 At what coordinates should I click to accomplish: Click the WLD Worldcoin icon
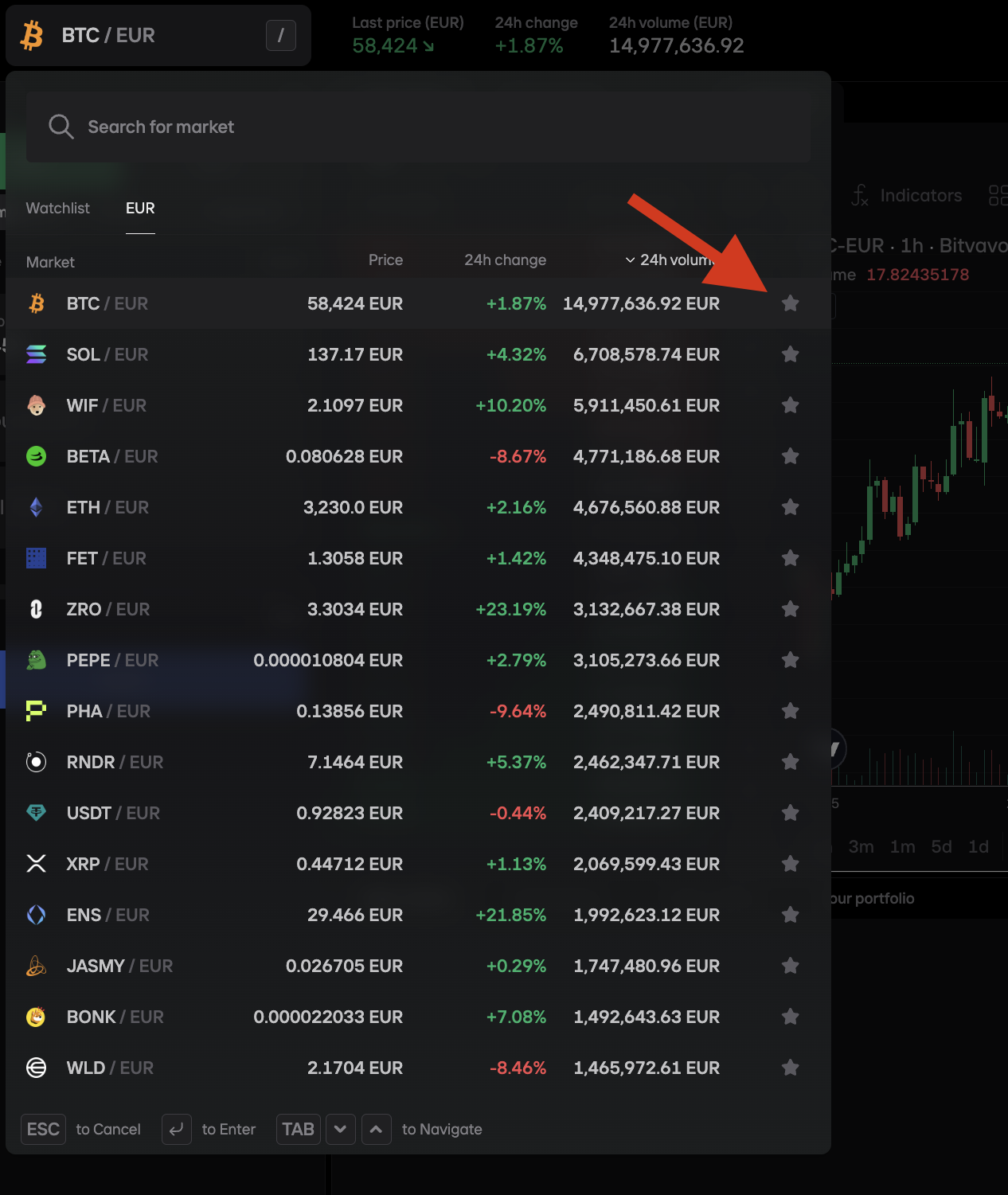37,1068
